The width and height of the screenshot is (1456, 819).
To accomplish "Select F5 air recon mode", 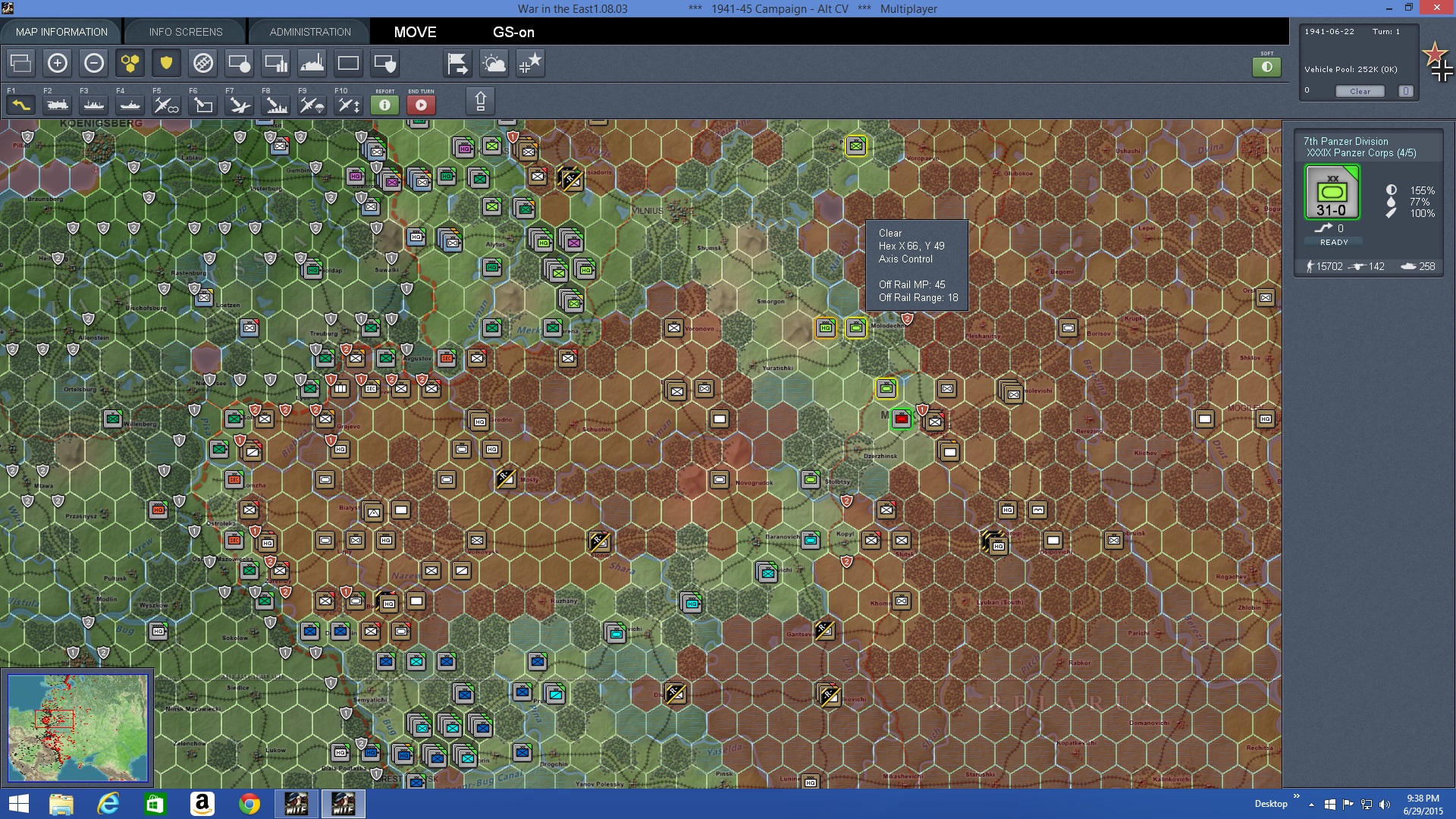I will click(x=167, y=105).
